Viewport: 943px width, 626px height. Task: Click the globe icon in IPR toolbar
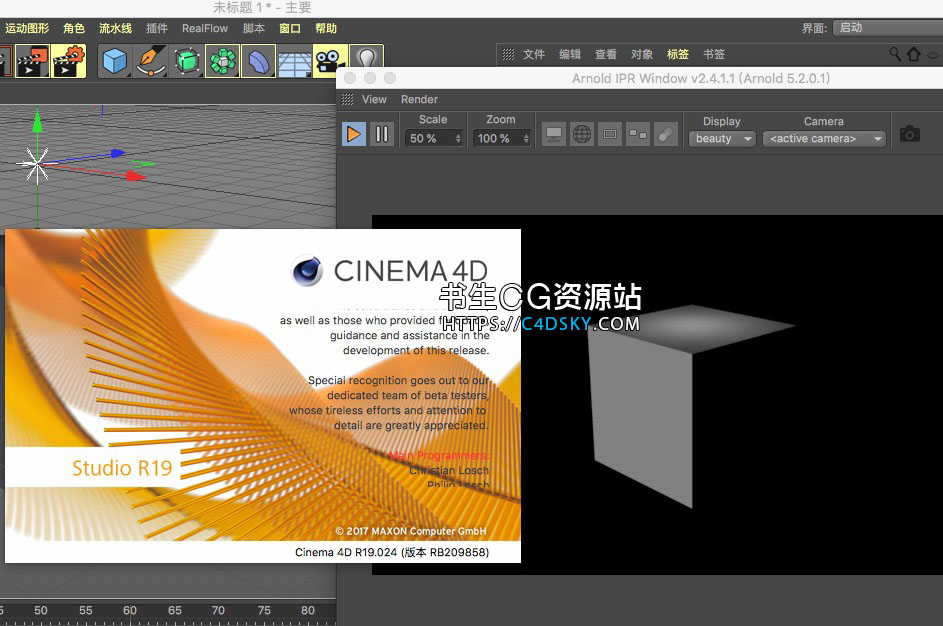pos(582,134)
